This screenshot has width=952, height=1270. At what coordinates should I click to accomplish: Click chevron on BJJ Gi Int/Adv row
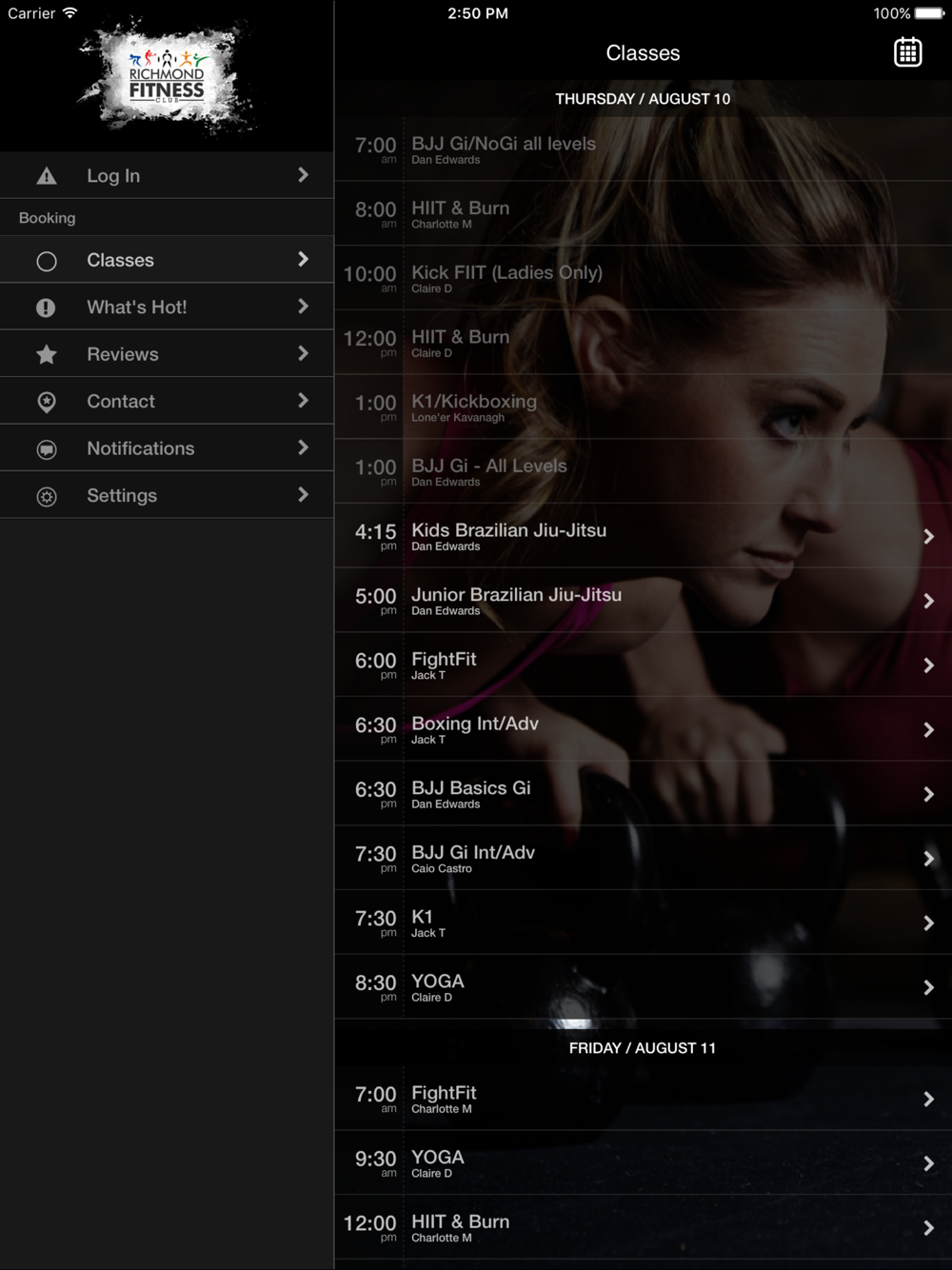pyautogui.click(x=928, y=859)
